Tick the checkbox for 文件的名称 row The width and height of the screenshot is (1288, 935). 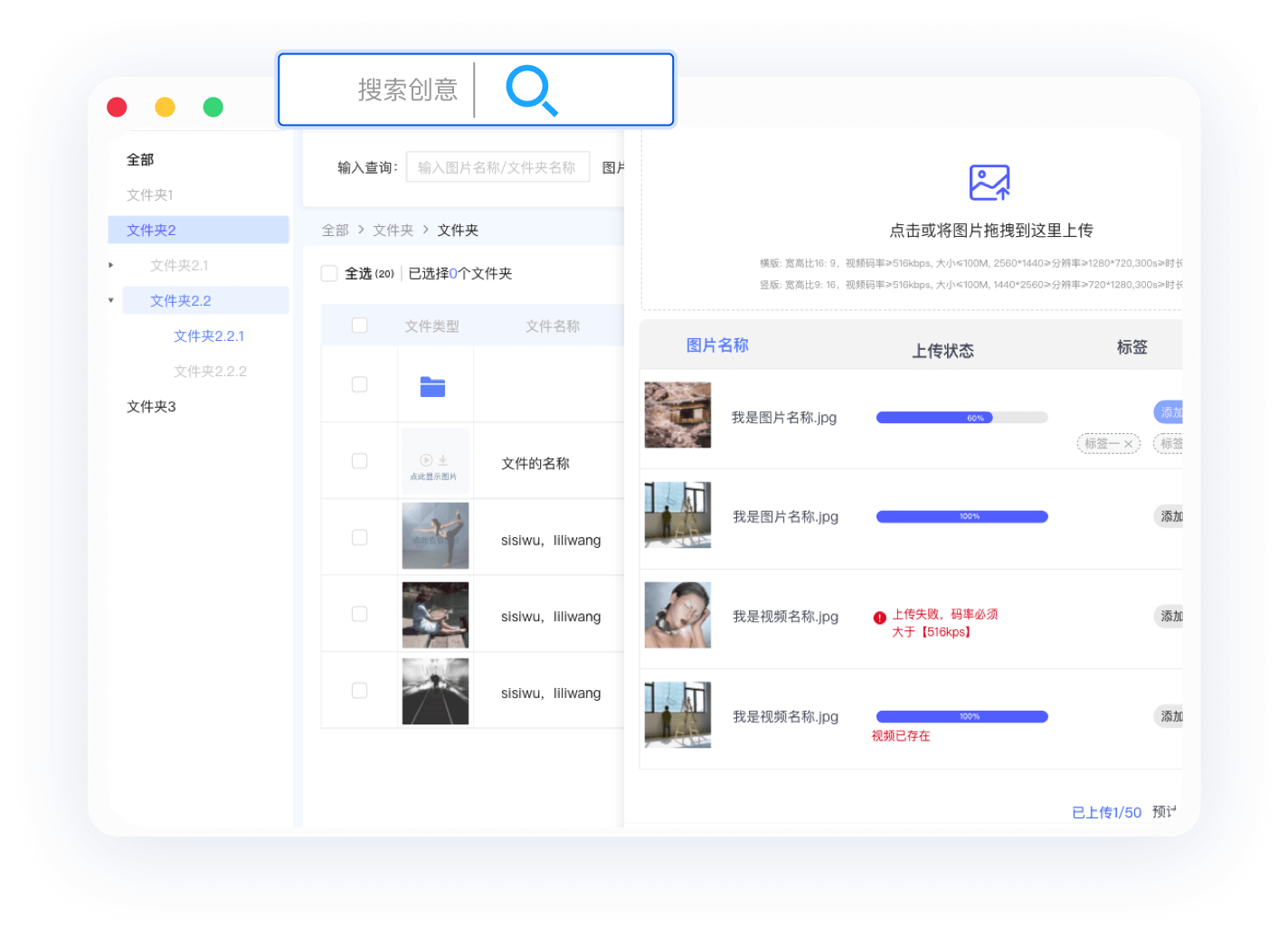359,461
